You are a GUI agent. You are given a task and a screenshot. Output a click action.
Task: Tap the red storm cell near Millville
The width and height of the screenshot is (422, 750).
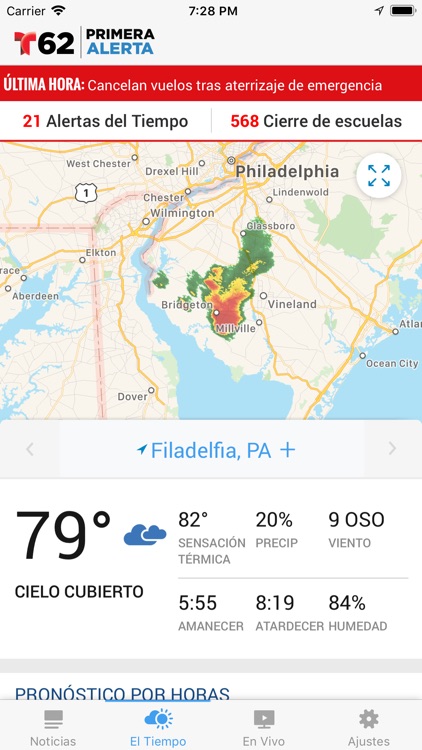click(229, 309)
